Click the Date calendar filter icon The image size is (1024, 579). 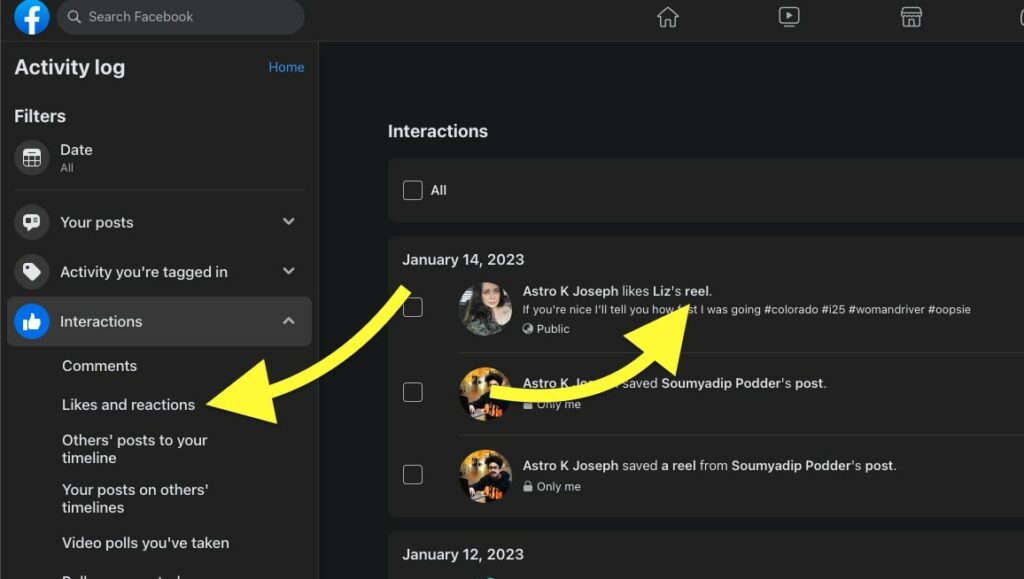[x=32, y=158]
